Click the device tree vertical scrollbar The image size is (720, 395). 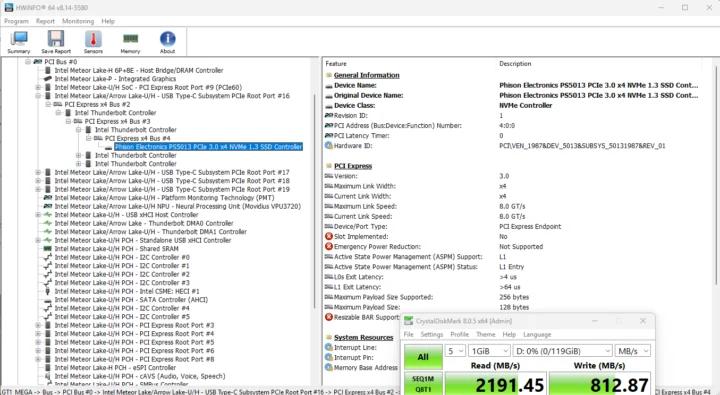(x=315, y=202)
